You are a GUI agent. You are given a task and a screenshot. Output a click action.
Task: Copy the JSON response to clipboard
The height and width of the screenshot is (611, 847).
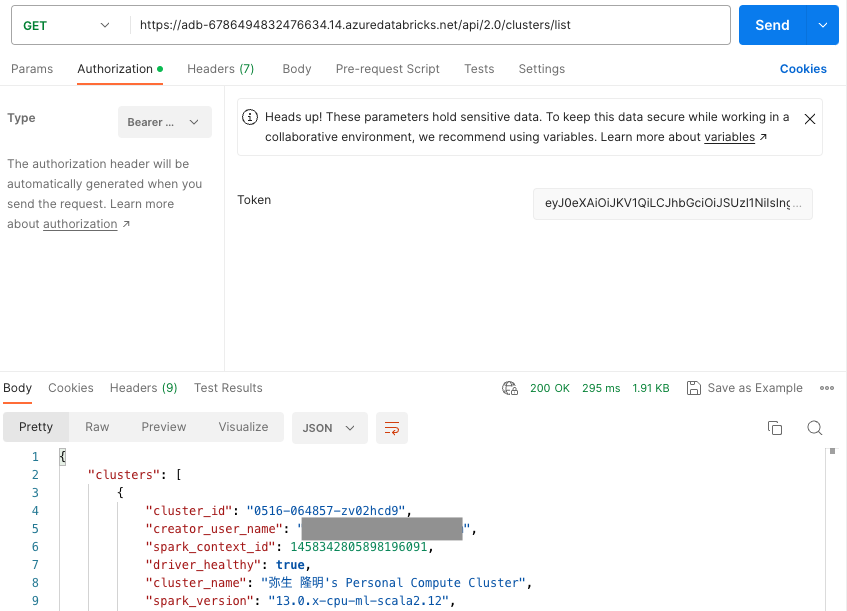pyautogui.click(x=775, y=427)
